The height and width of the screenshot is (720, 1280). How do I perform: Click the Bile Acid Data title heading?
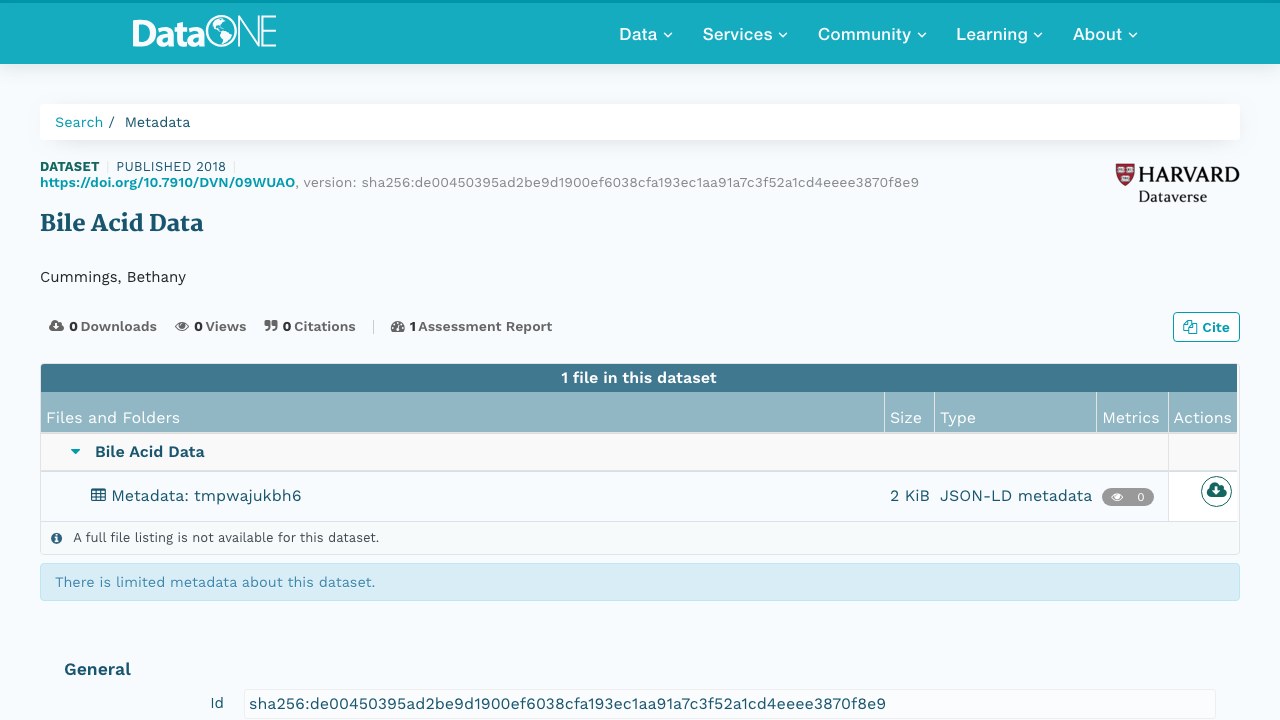[121, 223]
